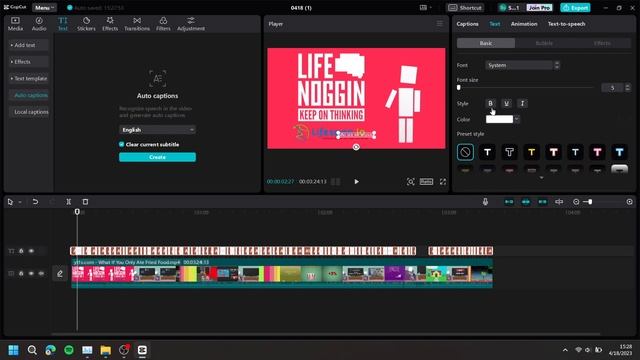The height and width of the screenshot is (360, 640).
Task: Open the Media panel
Action: pos(15,24)
